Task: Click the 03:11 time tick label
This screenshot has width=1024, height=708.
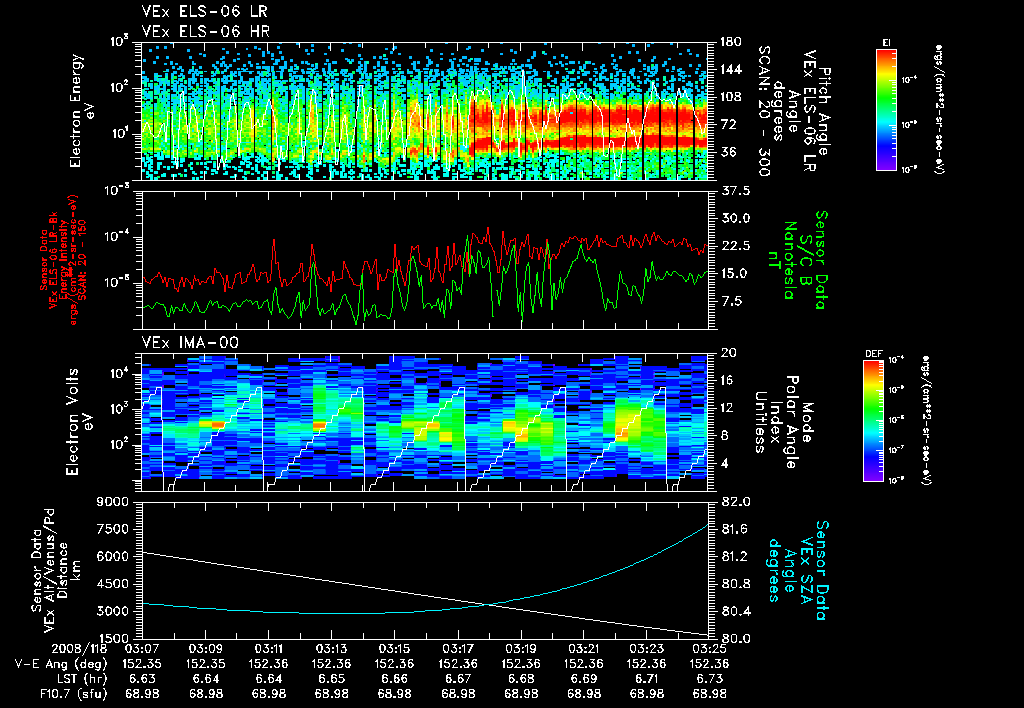Action: point(268,649)
